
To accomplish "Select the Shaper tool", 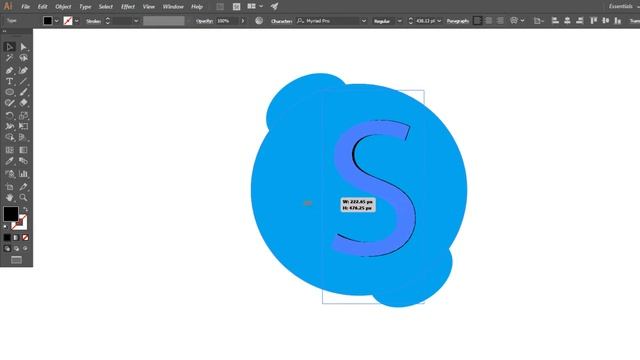I will 9,103.
